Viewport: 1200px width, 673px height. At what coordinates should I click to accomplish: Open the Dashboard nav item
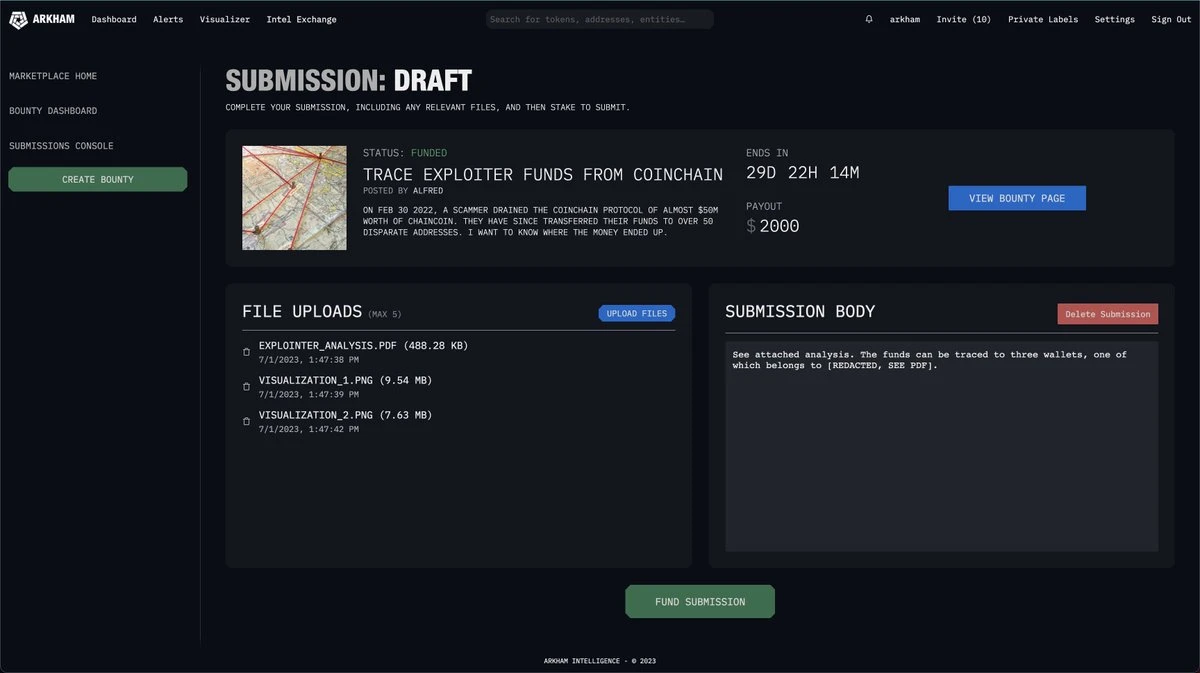[x=114, y=19]
